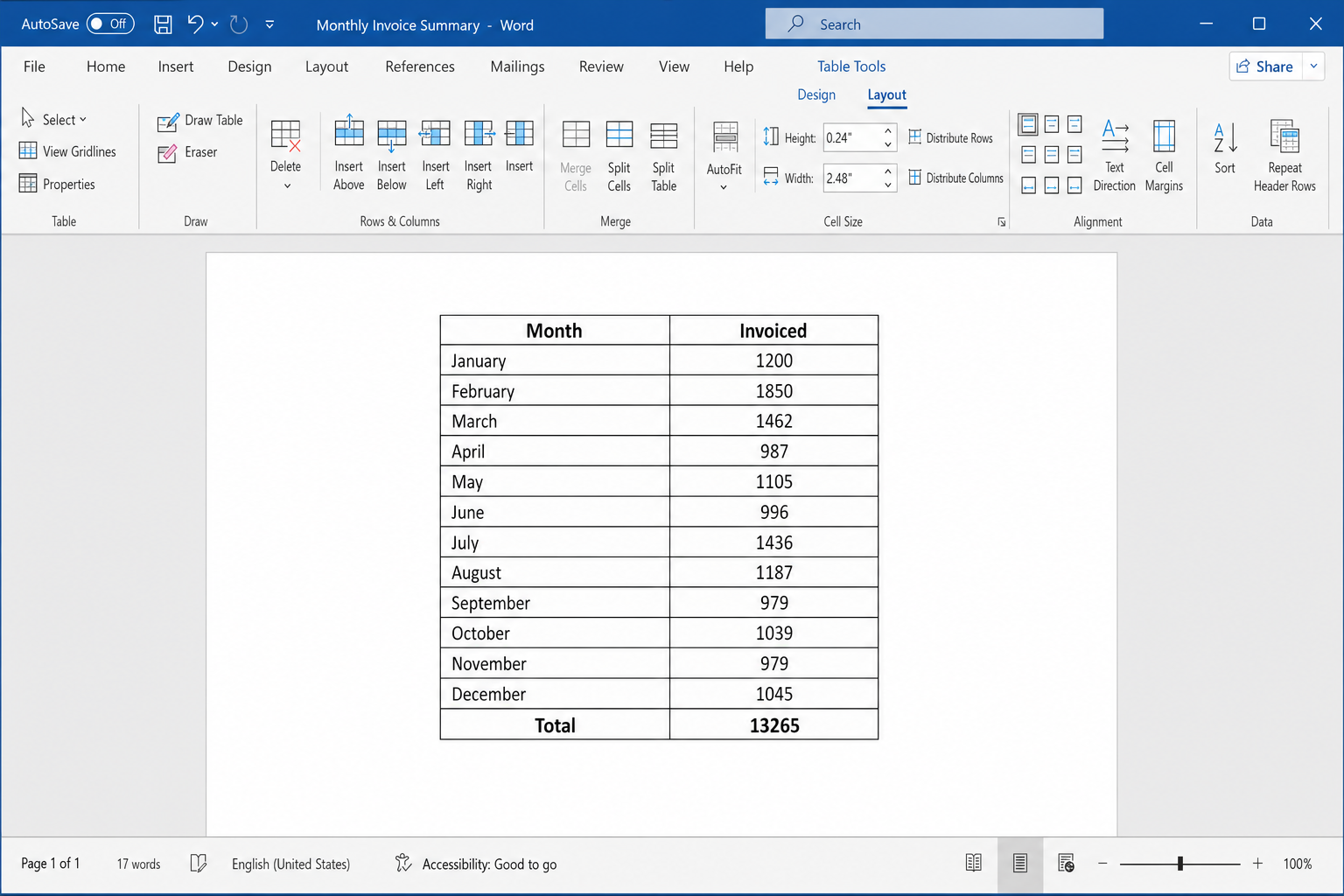1344x896 pixels.
Task: Click Insert Left
Action: (435, 153)
